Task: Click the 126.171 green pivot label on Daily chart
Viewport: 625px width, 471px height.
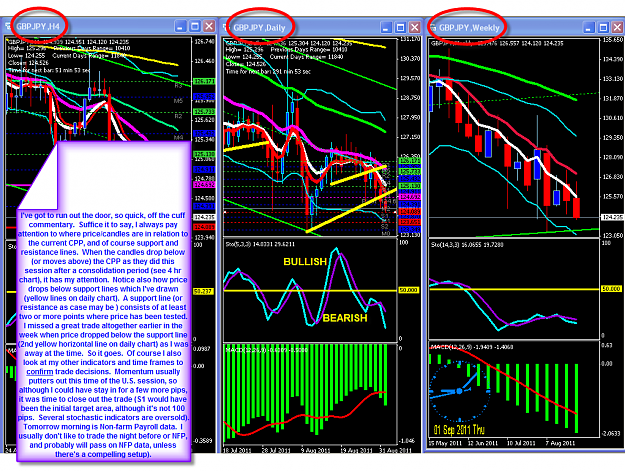Action: tap(408, 161)
